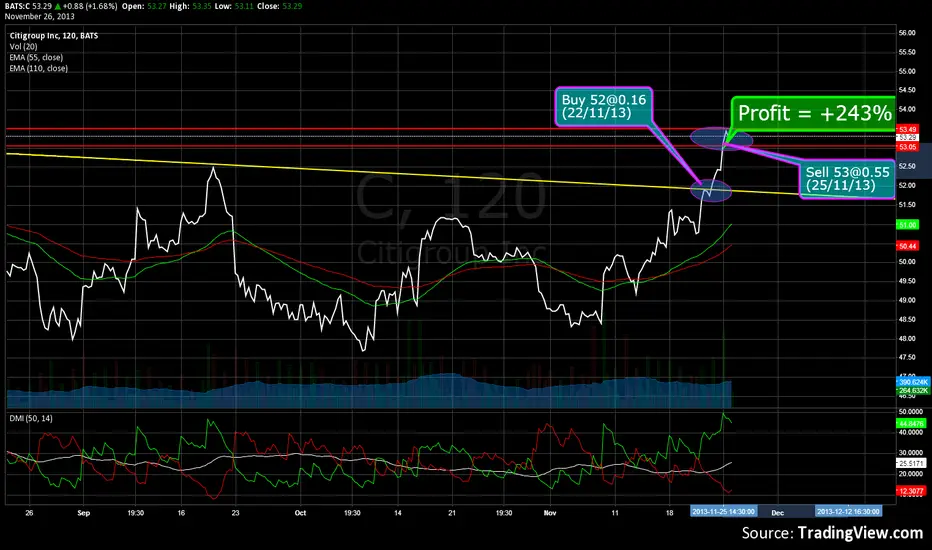
Task: Click the Buy 52@0.16 callout
Action: [x=603, y=106]
